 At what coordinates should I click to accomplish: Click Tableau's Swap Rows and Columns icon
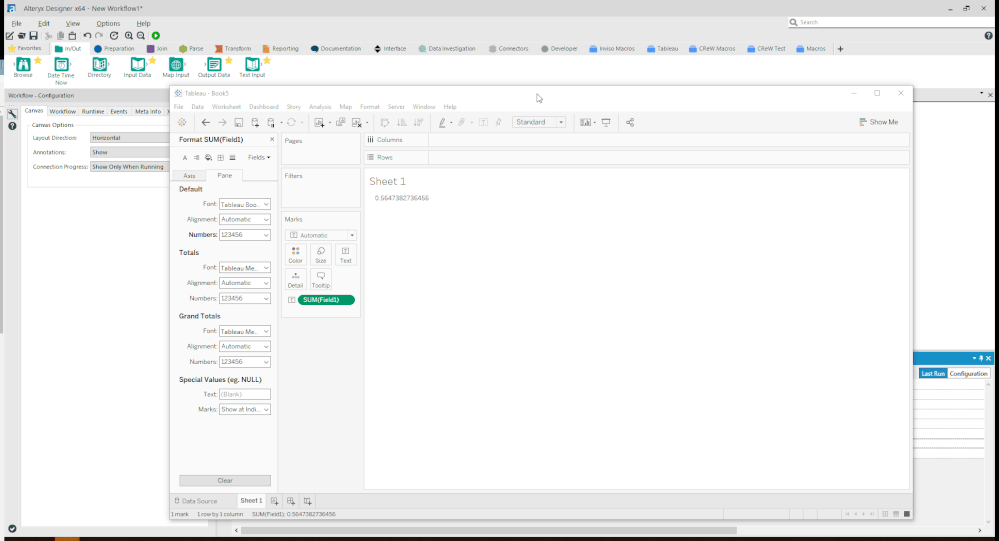pyautogui.click(x=385, y=122)
